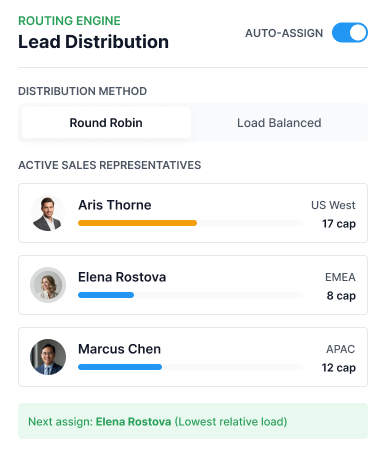Viewport: 390px width, 454px height.
Task: Select the Elena Rostova card name
Action: tap(122, 277)
